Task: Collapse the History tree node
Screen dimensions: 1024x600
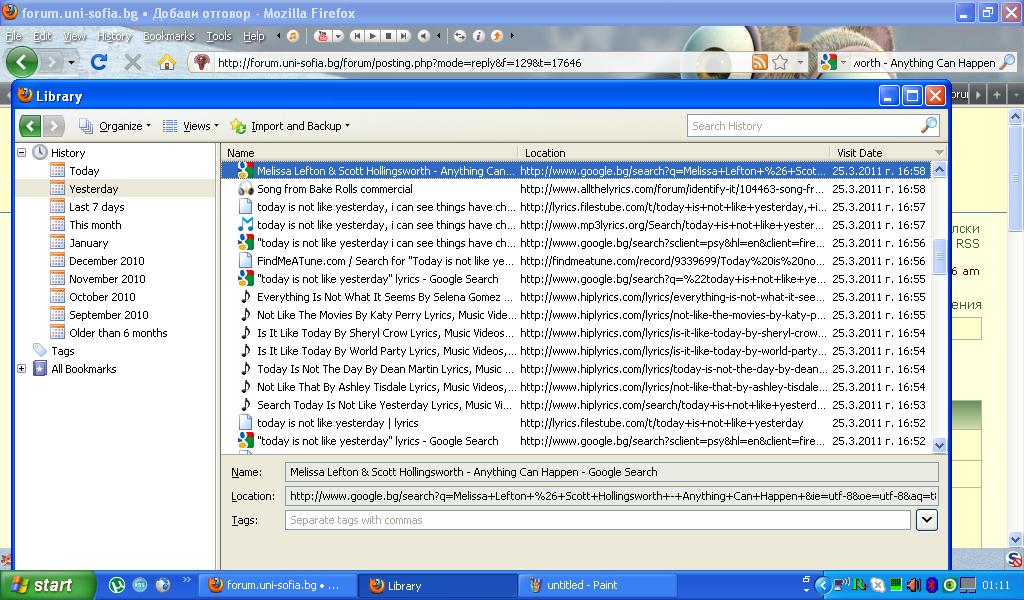Action: tap(22, 153)
